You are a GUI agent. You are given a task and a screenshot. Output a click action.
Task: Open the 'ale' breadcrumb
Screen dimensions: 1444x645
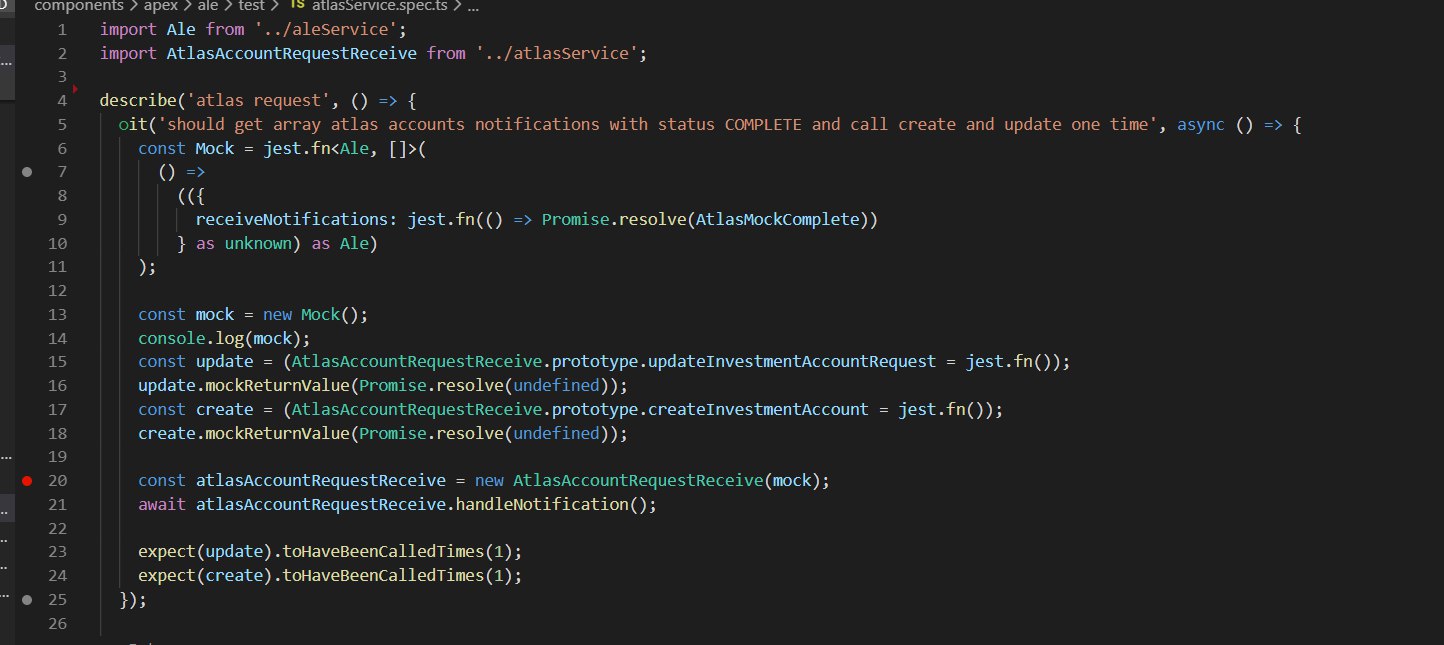click(x=207, y=6)
